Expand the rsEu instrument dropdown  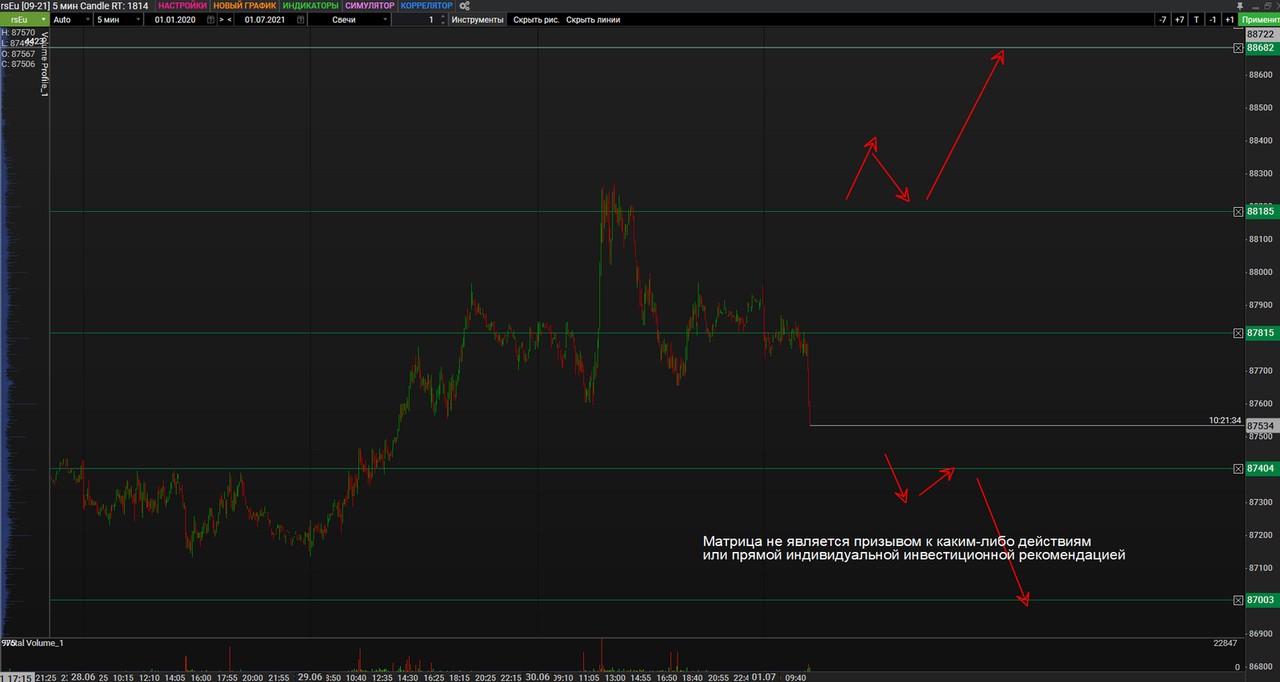tap(24, 19)
